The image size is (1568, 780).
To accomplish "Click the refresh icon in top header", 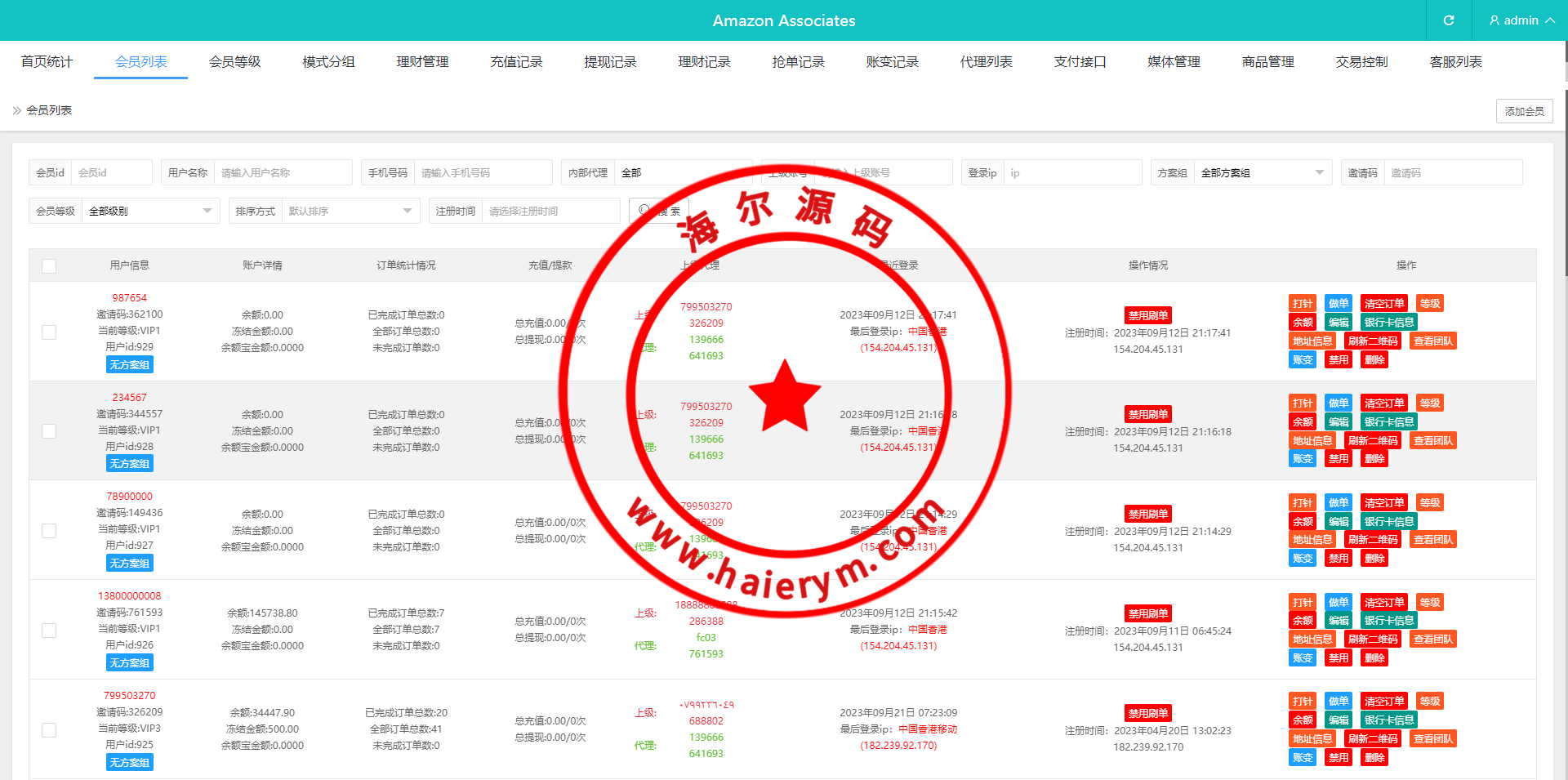I will (1449, 20).
